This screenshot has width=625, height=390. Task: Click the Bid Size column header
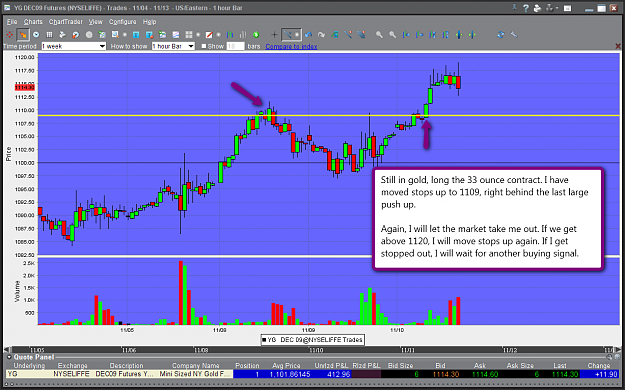click(x=401, y=366)
